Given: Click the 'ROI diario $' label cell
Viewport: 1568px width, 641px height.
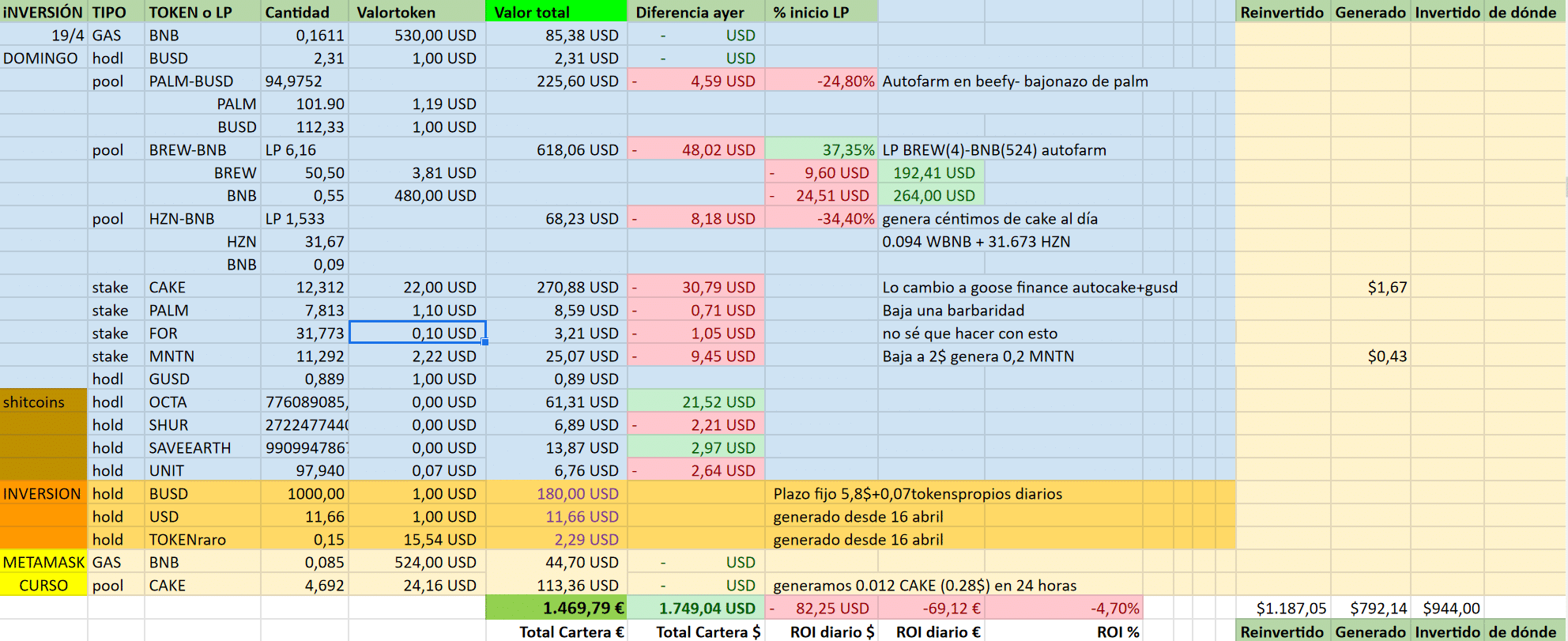Looking at the screenshot, I should (x=821, y=631).
